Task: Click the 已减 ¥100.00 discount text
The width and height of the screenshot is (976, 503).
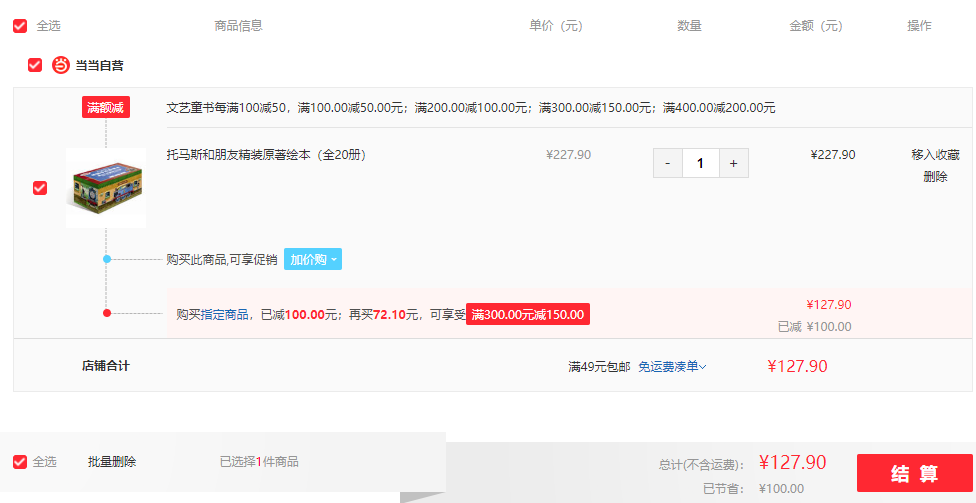Action: pyautogui.click(x=815, y=327)
